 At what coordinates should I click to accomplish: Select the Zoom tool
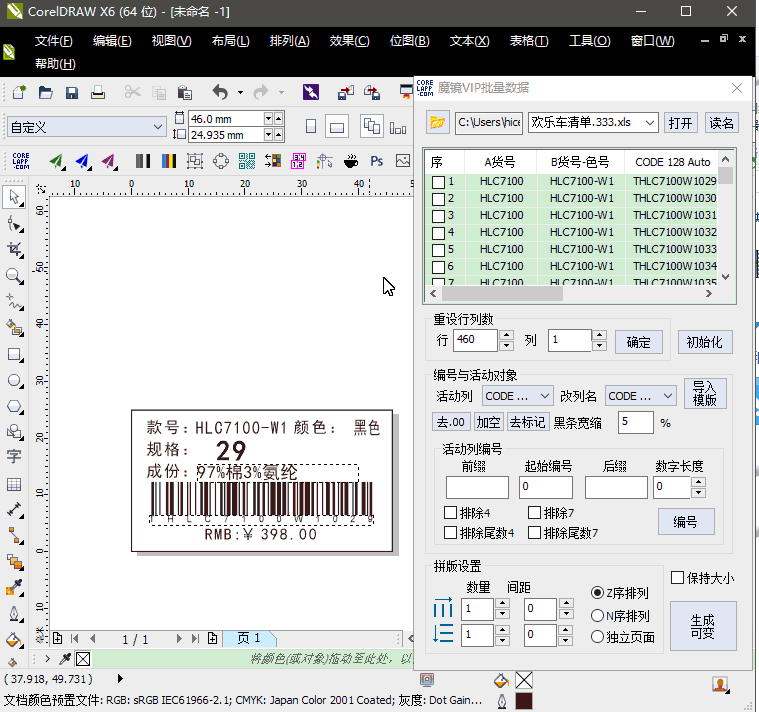14,275
